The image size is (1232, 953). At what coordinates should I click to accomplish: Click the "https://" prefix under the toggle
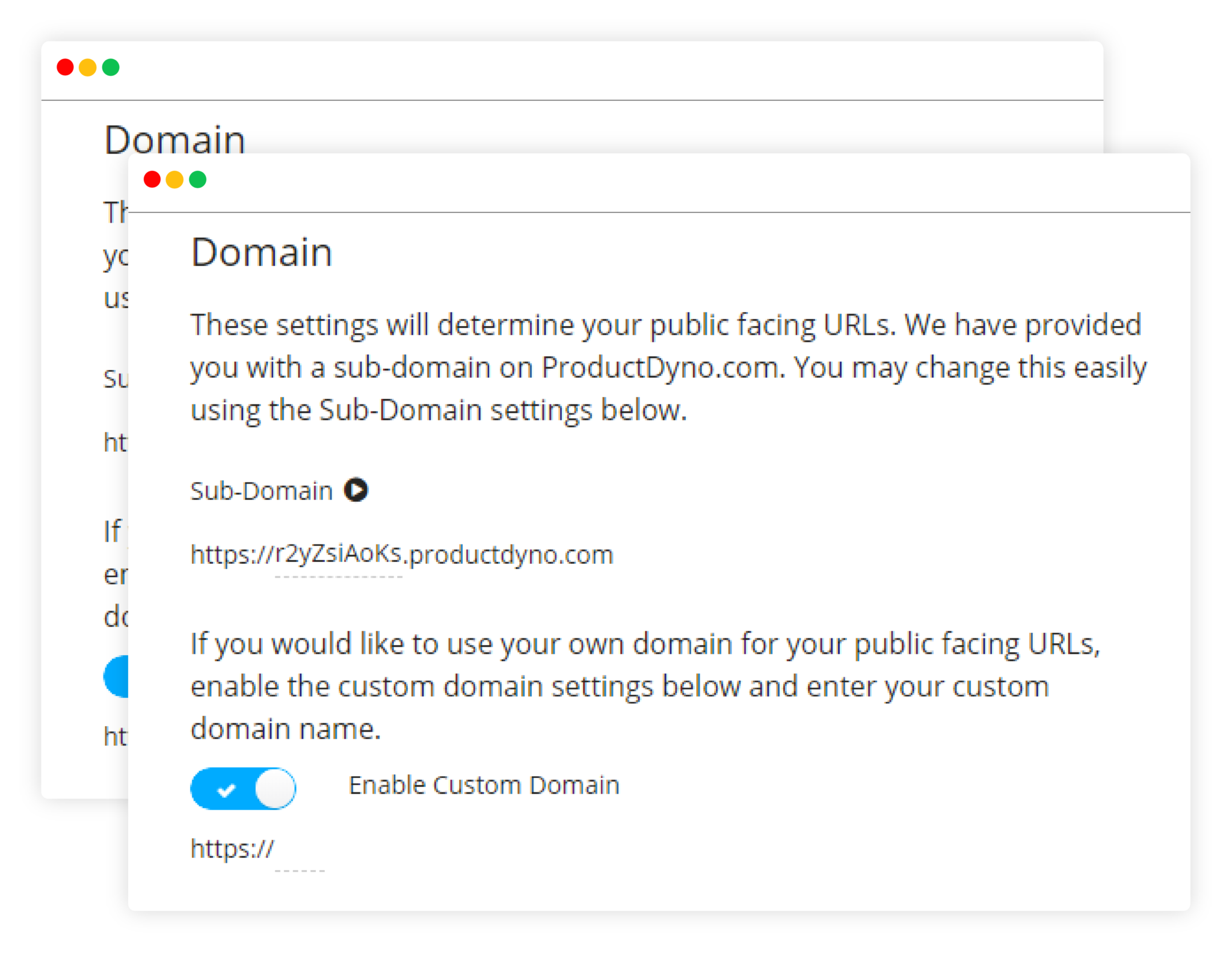[x=232, y=849]
